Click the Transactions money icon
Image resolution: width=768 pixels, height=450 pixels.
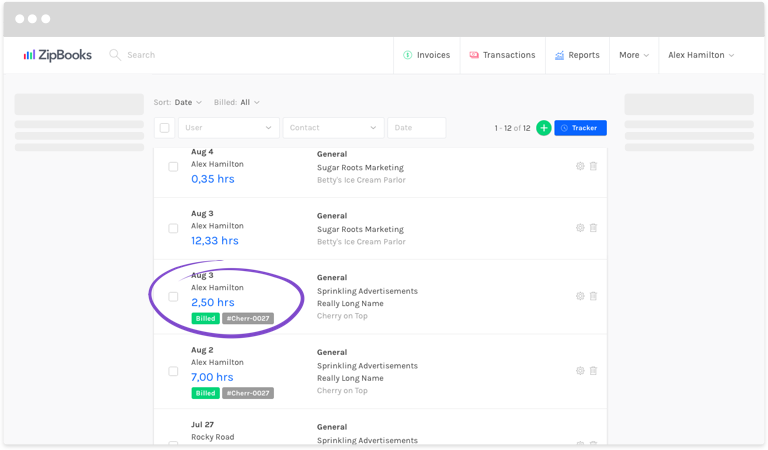[474, 55]
